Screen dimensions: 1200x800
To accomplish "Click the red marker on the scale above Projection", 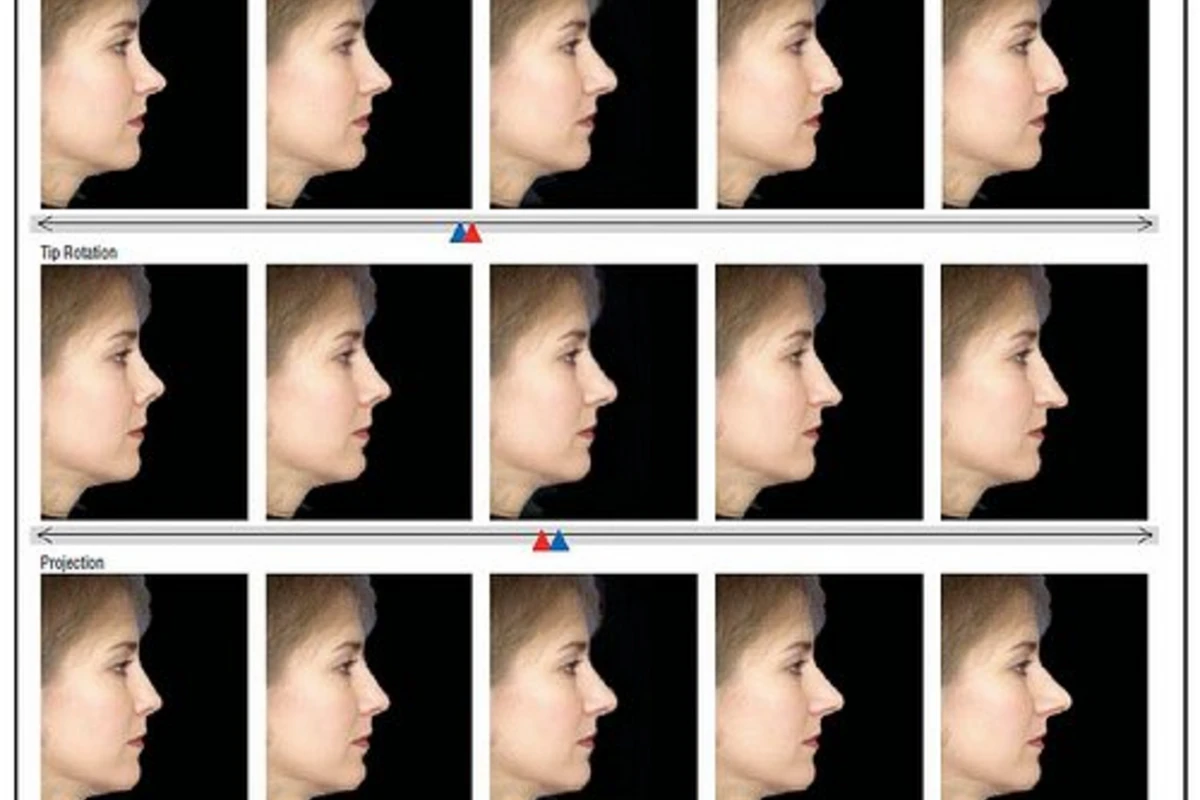I will pos(542,541).
